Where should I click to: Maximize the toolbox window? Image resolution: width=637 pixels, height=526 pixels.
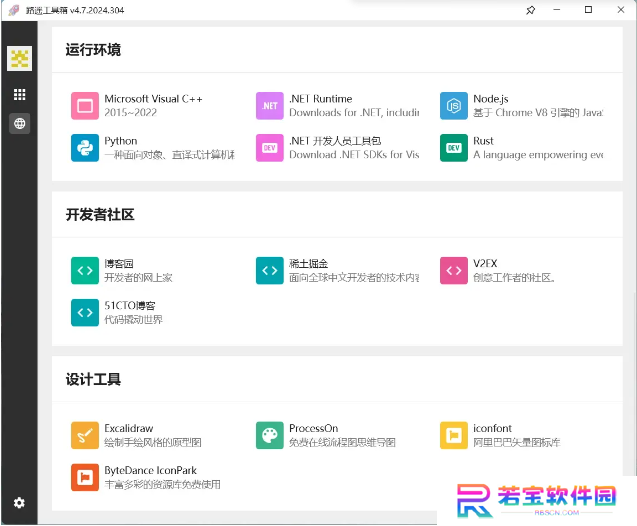coord(588,10)
